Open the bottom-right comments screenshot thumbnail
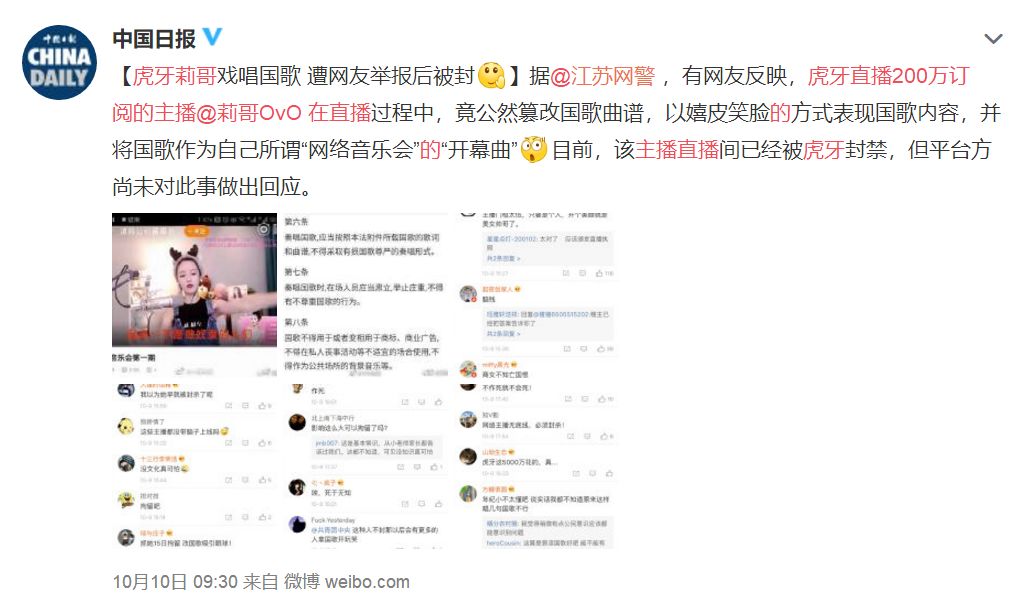This screenshot has height=599, width=1029. pyautogui.click(x=537, y=466)
